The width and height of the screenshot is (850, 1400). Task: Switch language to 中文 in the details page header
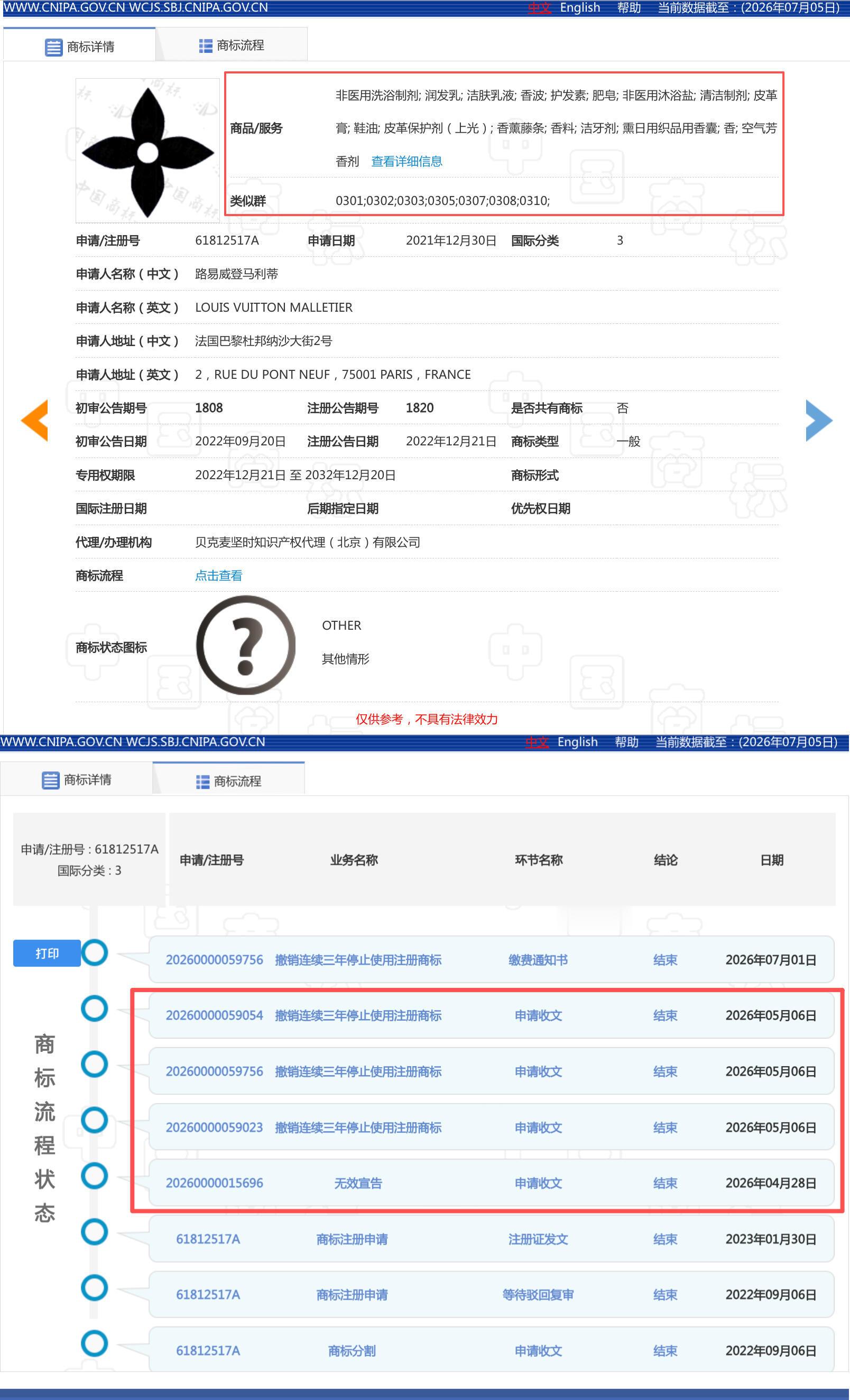540,7
